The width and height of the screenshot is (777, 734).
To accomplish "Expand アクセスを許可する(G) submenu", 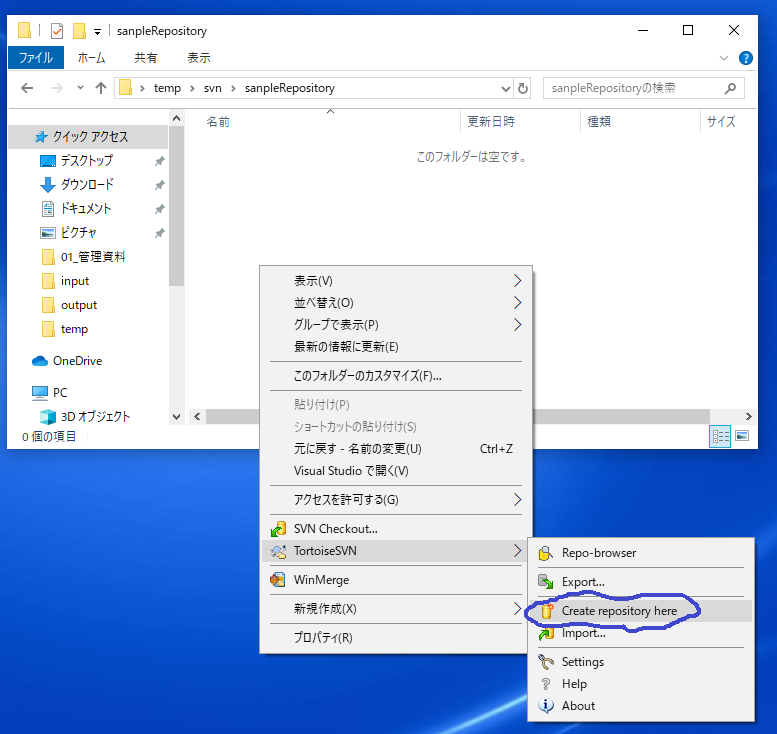I will click(x=396, y=500).
